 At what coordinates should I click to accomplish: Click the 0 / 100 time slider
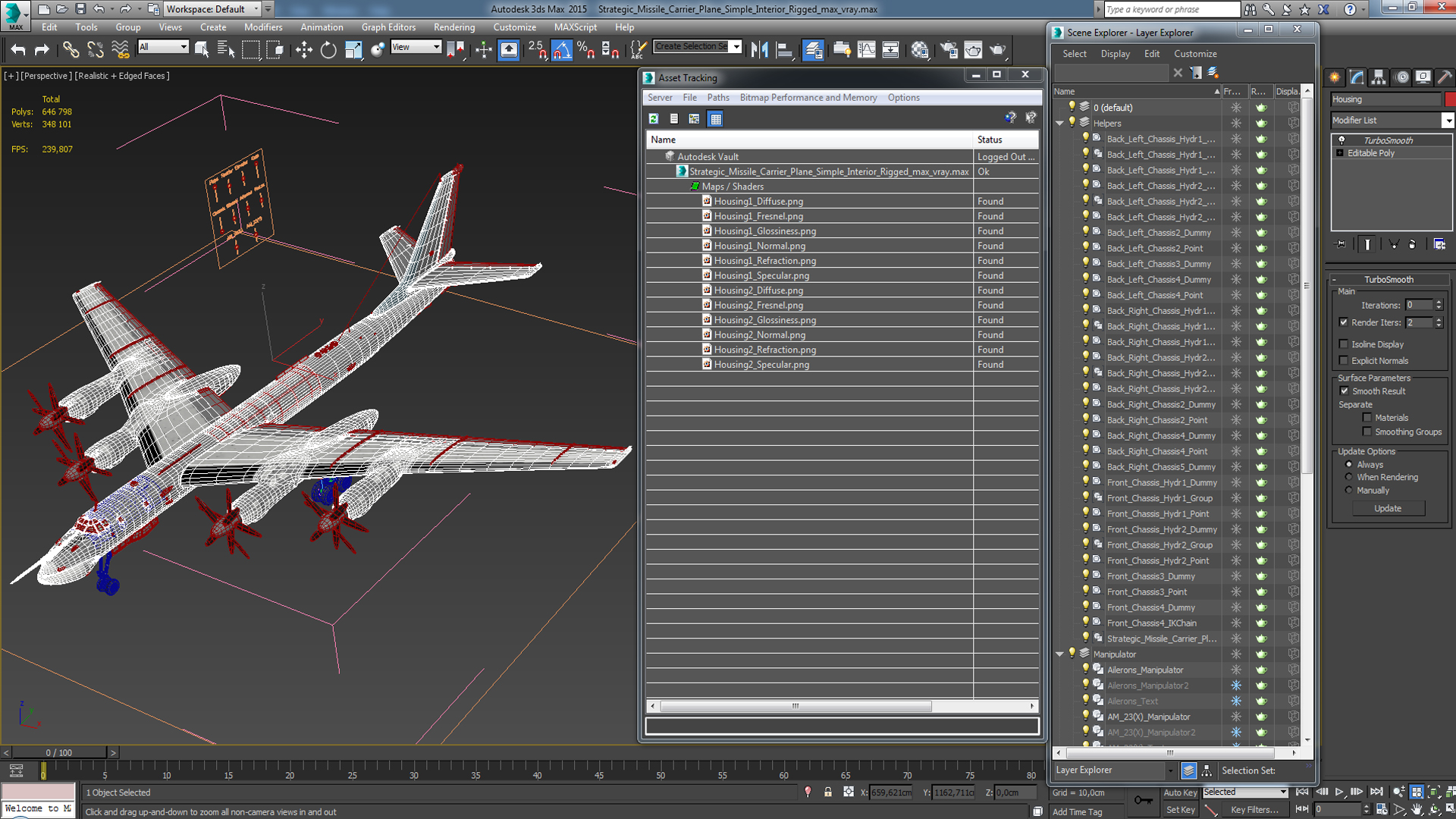[58, 753]
